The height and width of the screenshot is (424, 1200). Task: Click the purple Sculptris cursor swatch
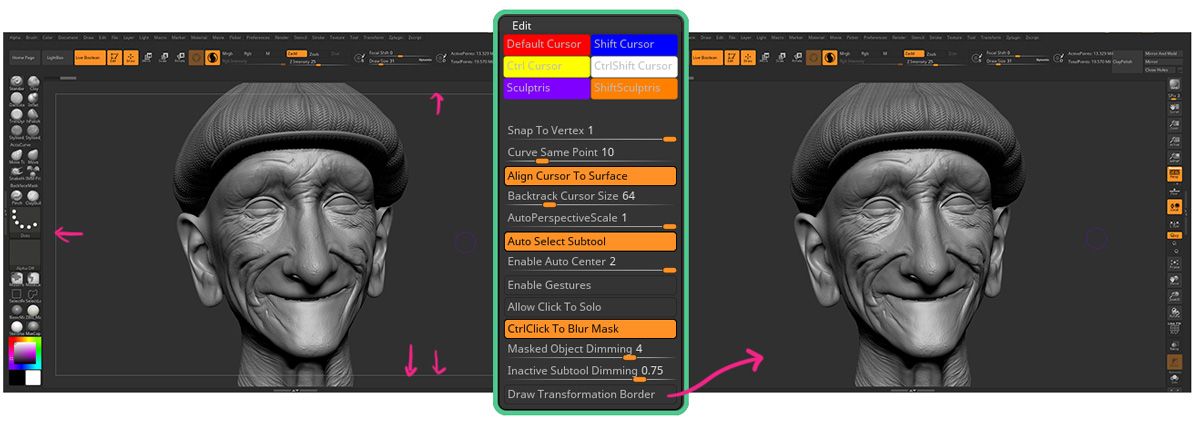pyautogui.click(x=547, y=88)
